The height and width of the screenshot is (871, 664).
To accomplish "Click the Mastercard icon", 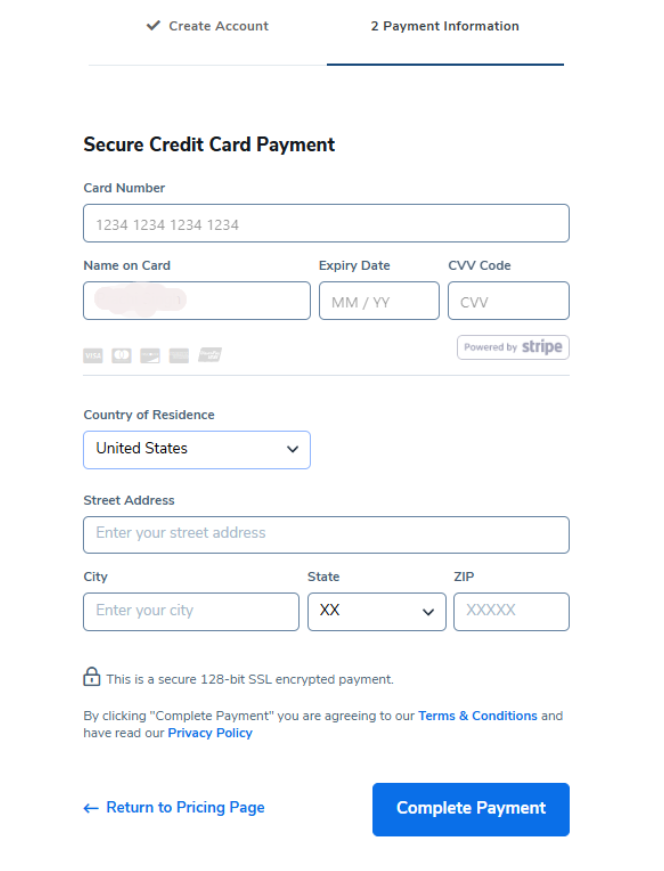I will (121, 355).
